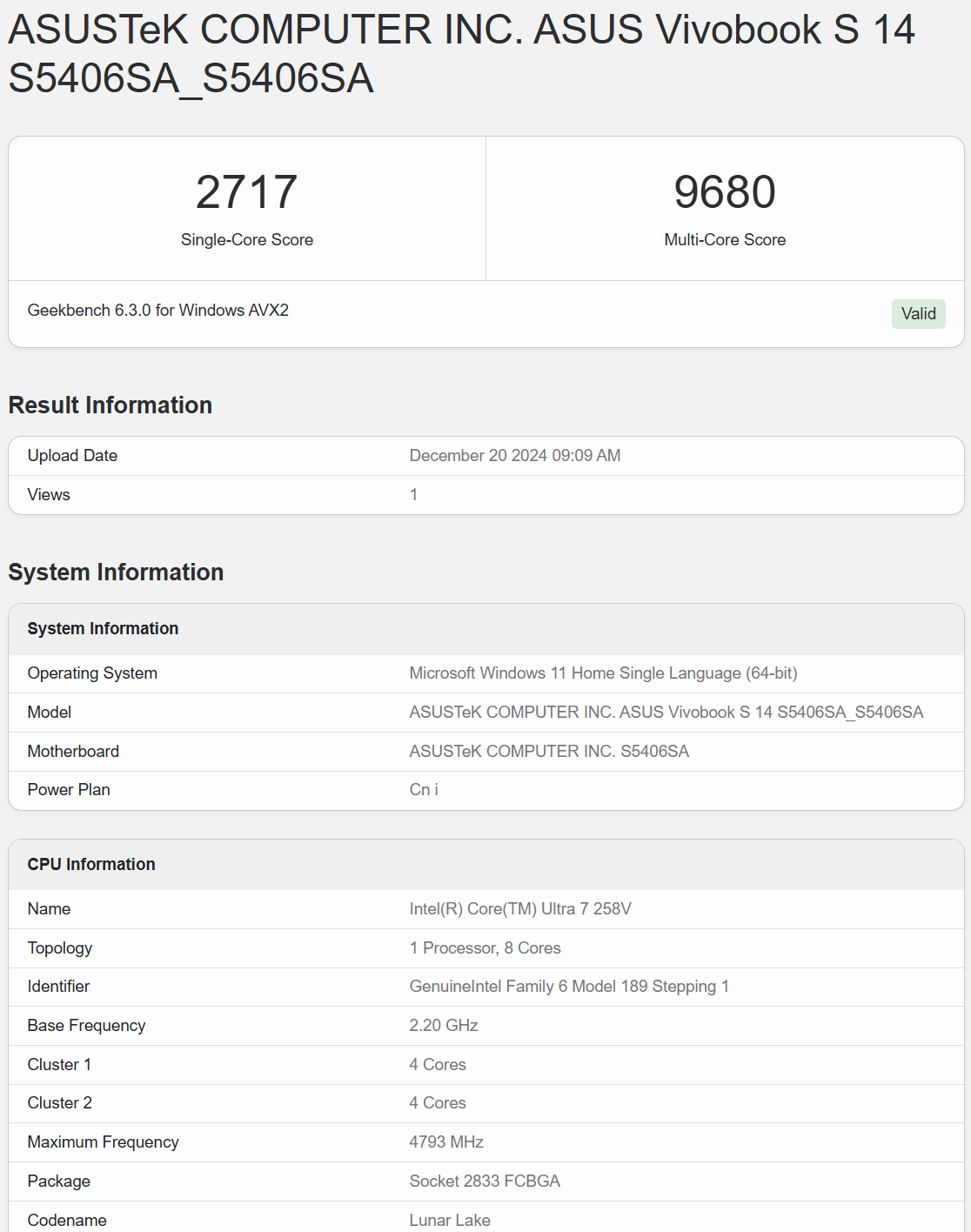The height and width of the screenshot is (1232, 971).
Task: Select the Model value ending S5406SA_S5406SA in table
Action: [666, 713]
